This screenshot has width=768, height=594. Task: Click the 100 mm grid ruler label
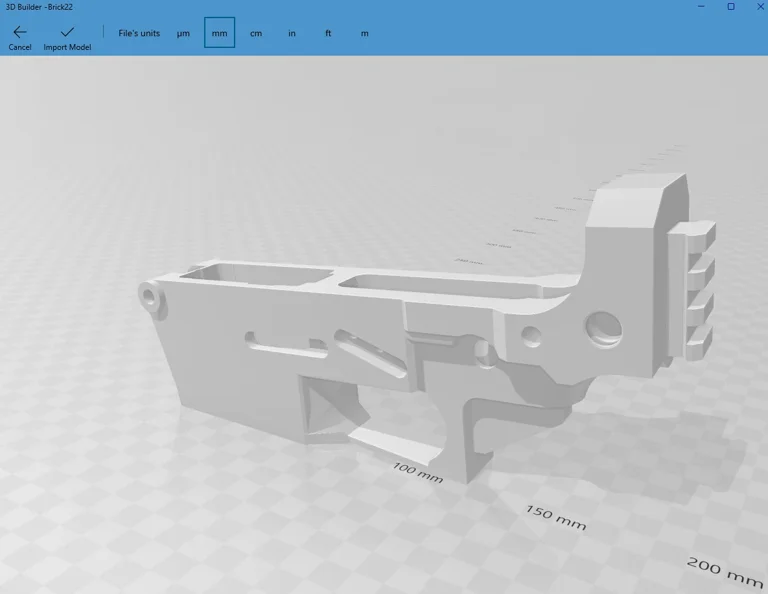[x=418, y=473]
